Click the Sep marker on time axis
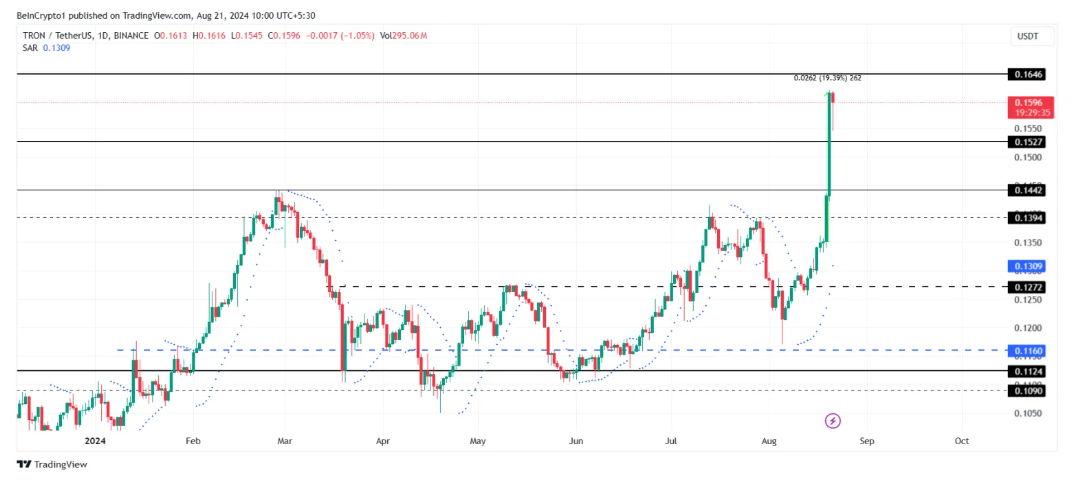Image resolution: width=1081 pixels, height=485 pixels. (x=866, y=439)
